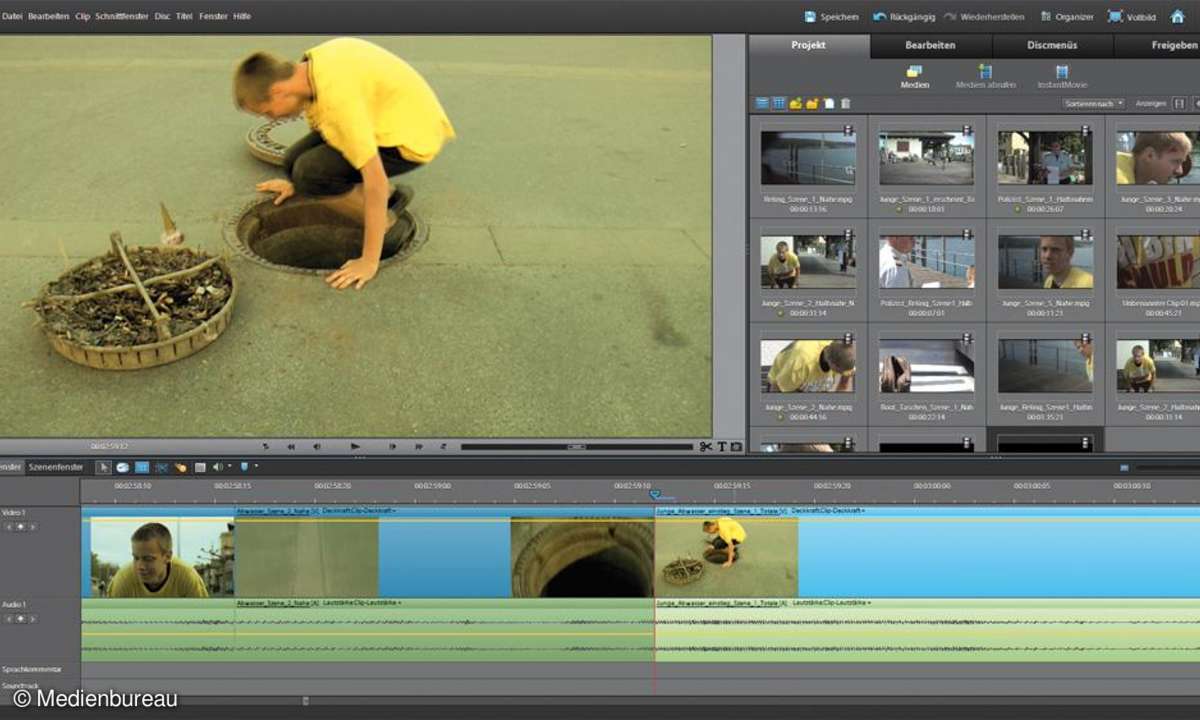Go to previous keyframe on Video 1

click(x=9, y=526)
